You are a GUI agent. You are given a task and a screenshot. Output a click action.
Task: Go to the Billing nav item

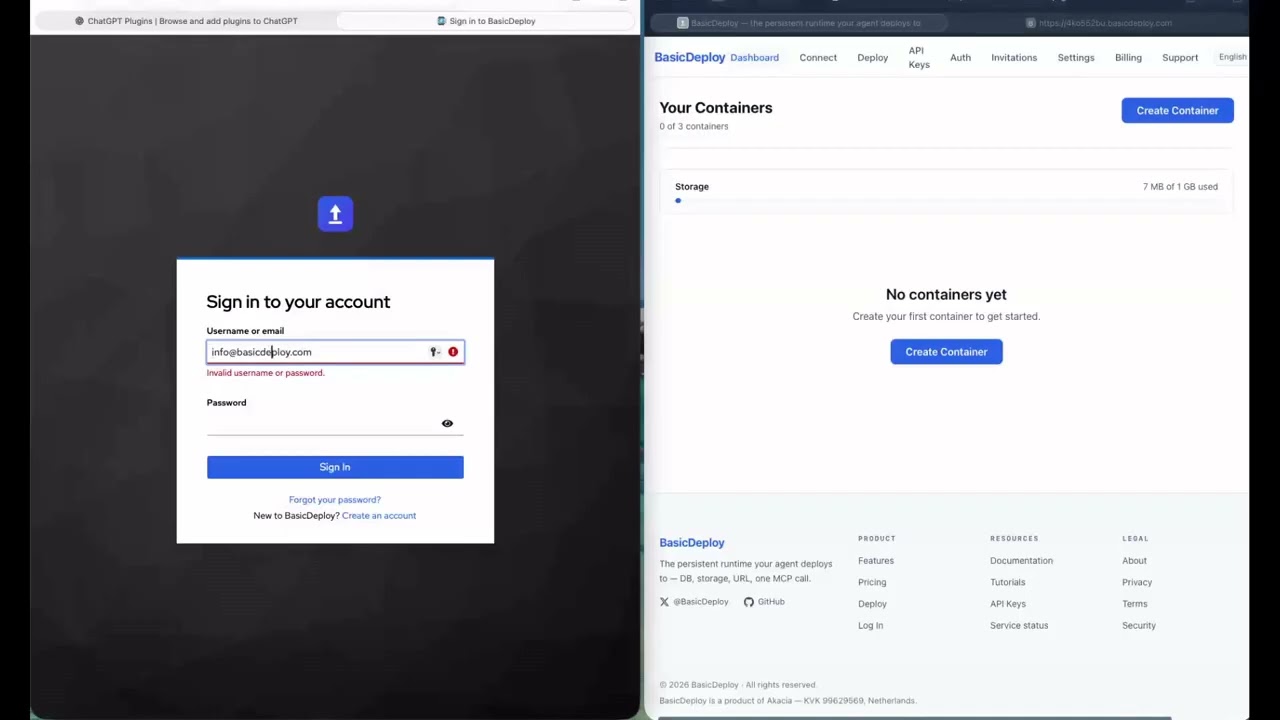coord(1128,58)
